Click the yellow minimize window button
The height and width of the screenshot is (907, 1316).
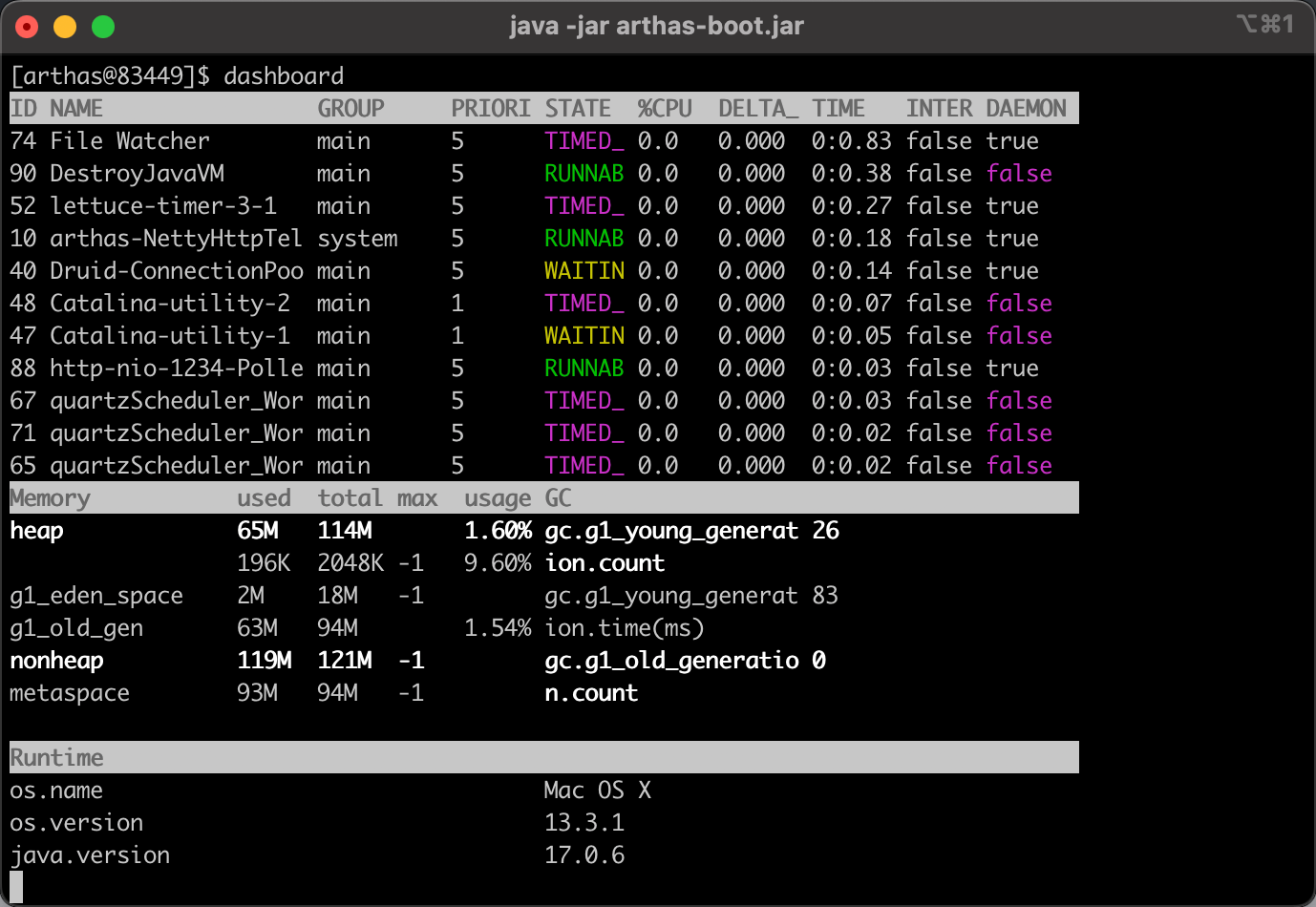click(65, 27)
